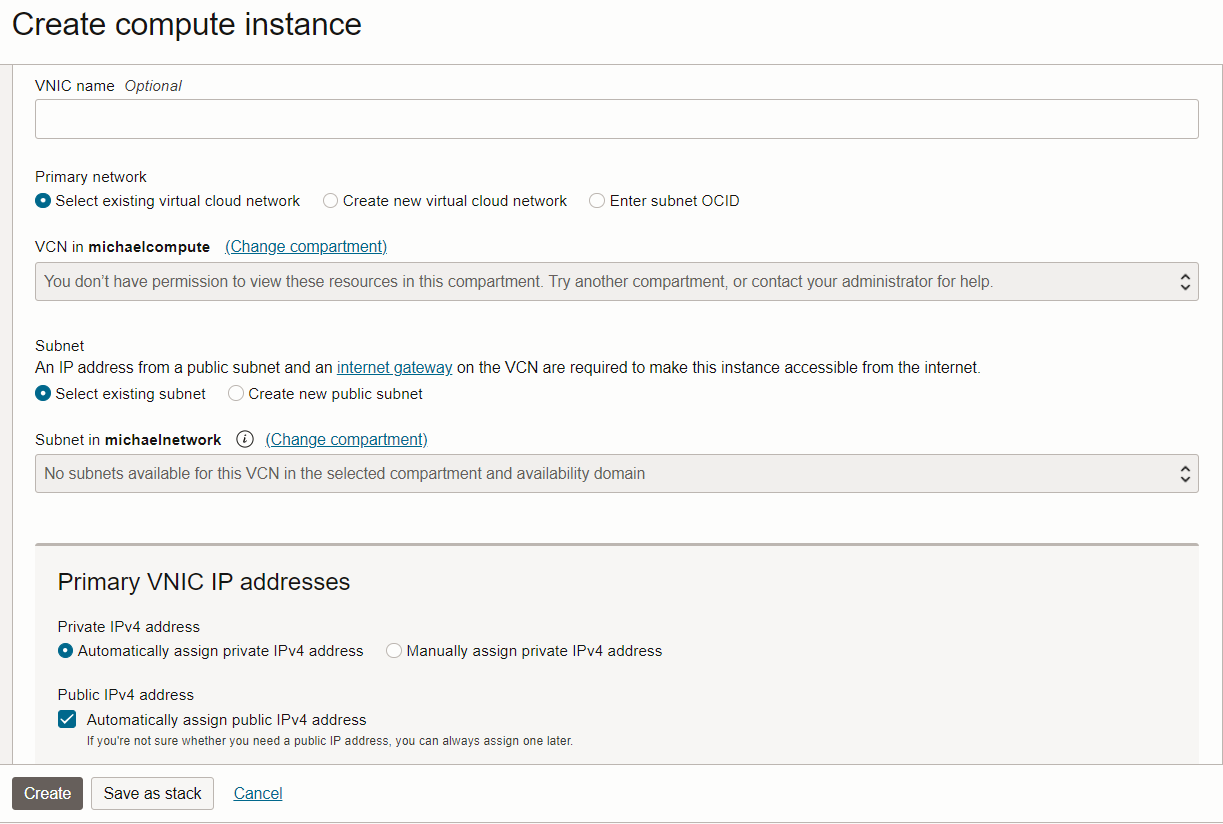Change compartment for the VCN
The width and height of the screenshot is (1223, 824).
click(x=306, y=247)
